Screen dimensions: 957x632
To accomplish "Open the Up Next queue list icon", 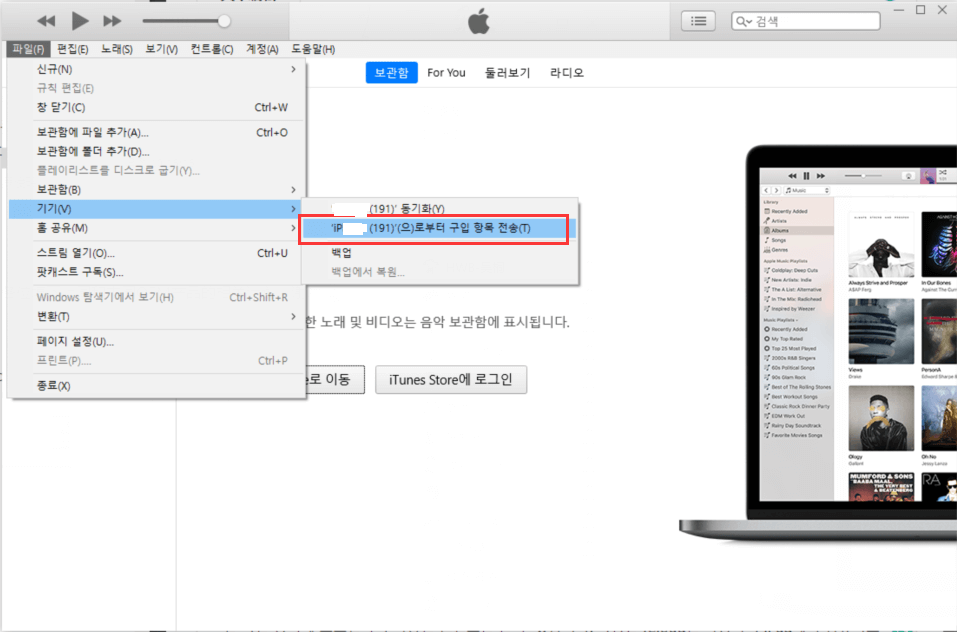I will pos(697,20).
